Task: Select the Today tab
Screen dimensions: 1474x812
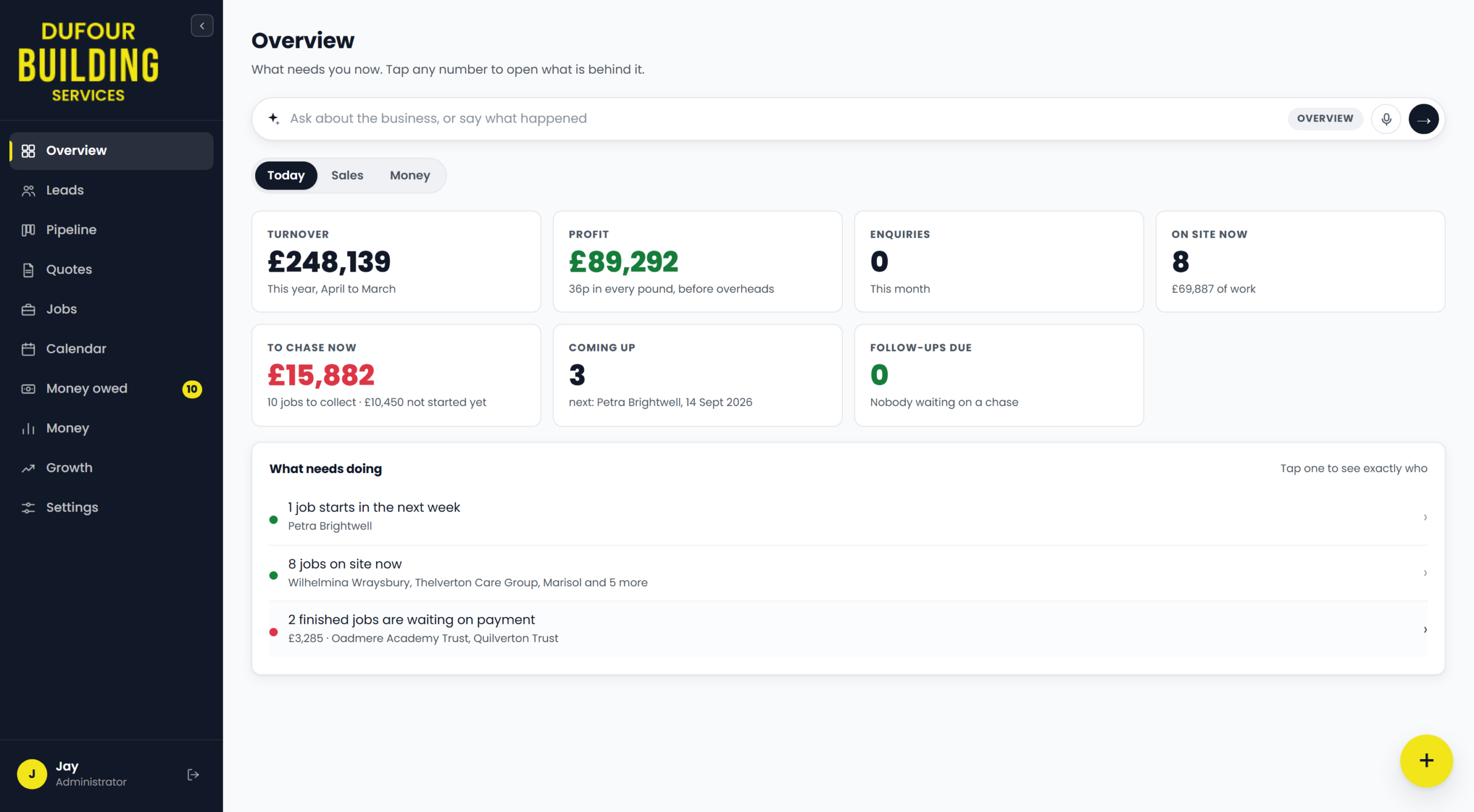Action: [x=286, y=176]
